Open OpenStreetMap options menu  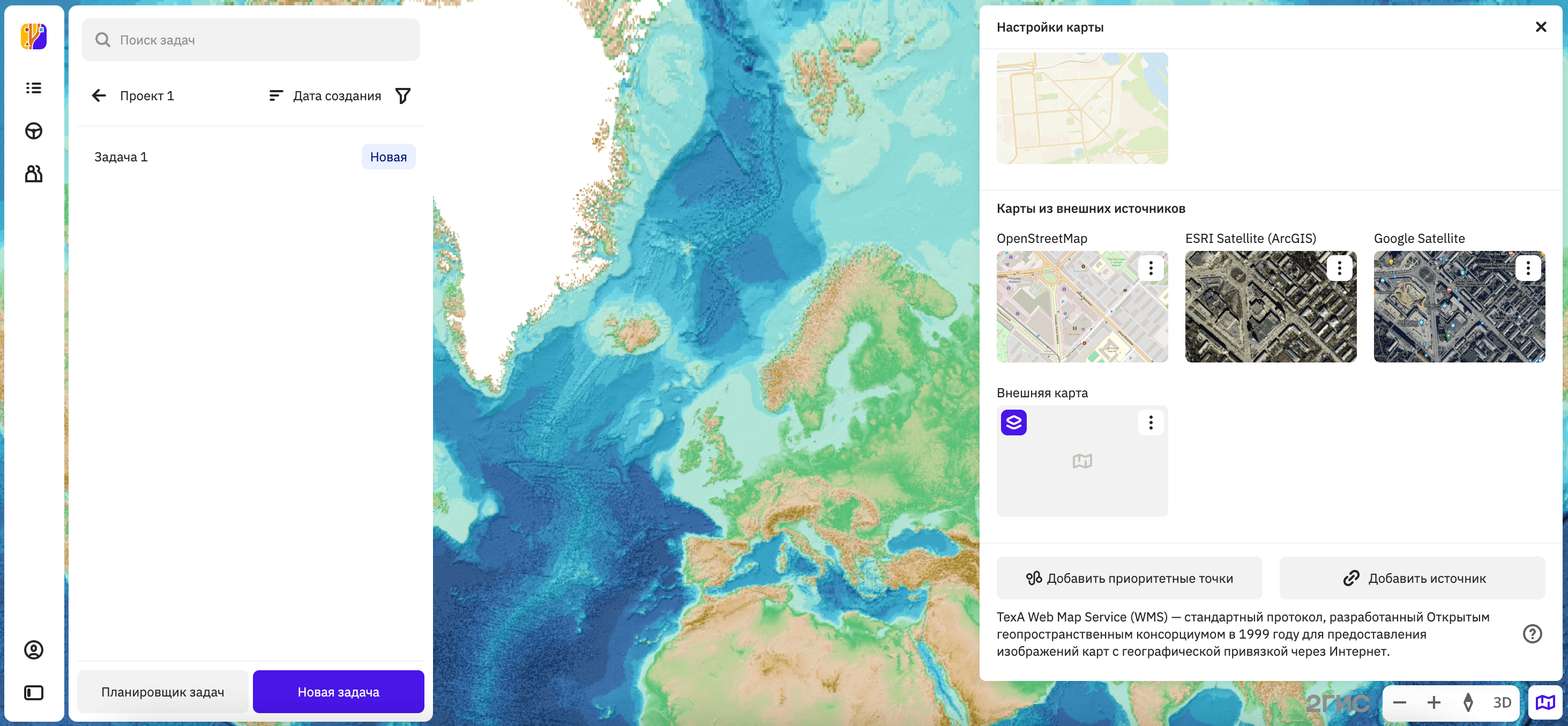(x=1151, y=268)
